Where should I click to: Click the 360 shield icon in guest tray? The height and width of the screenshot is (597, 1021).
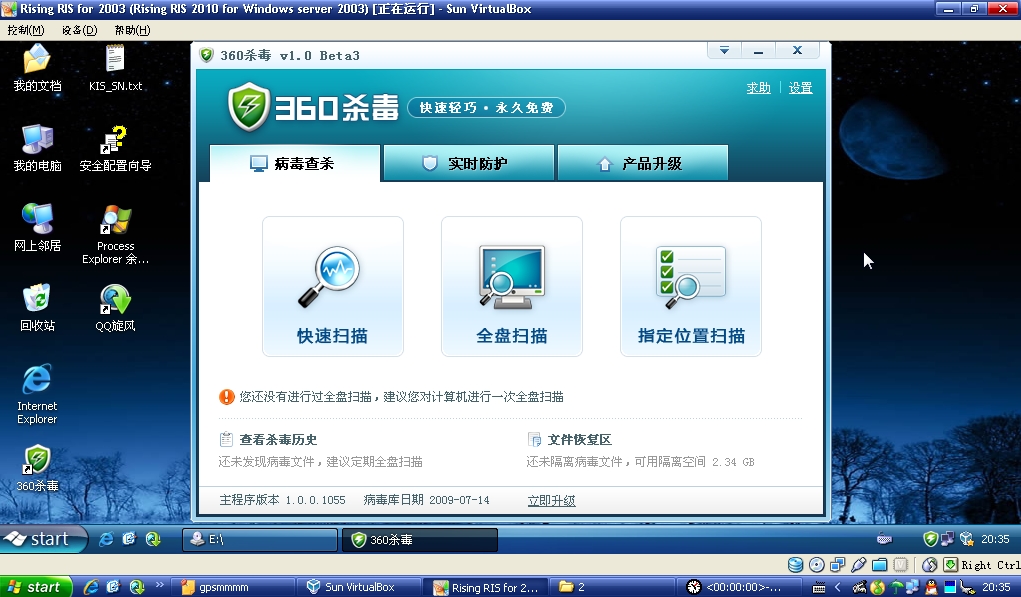coord(930,539)
